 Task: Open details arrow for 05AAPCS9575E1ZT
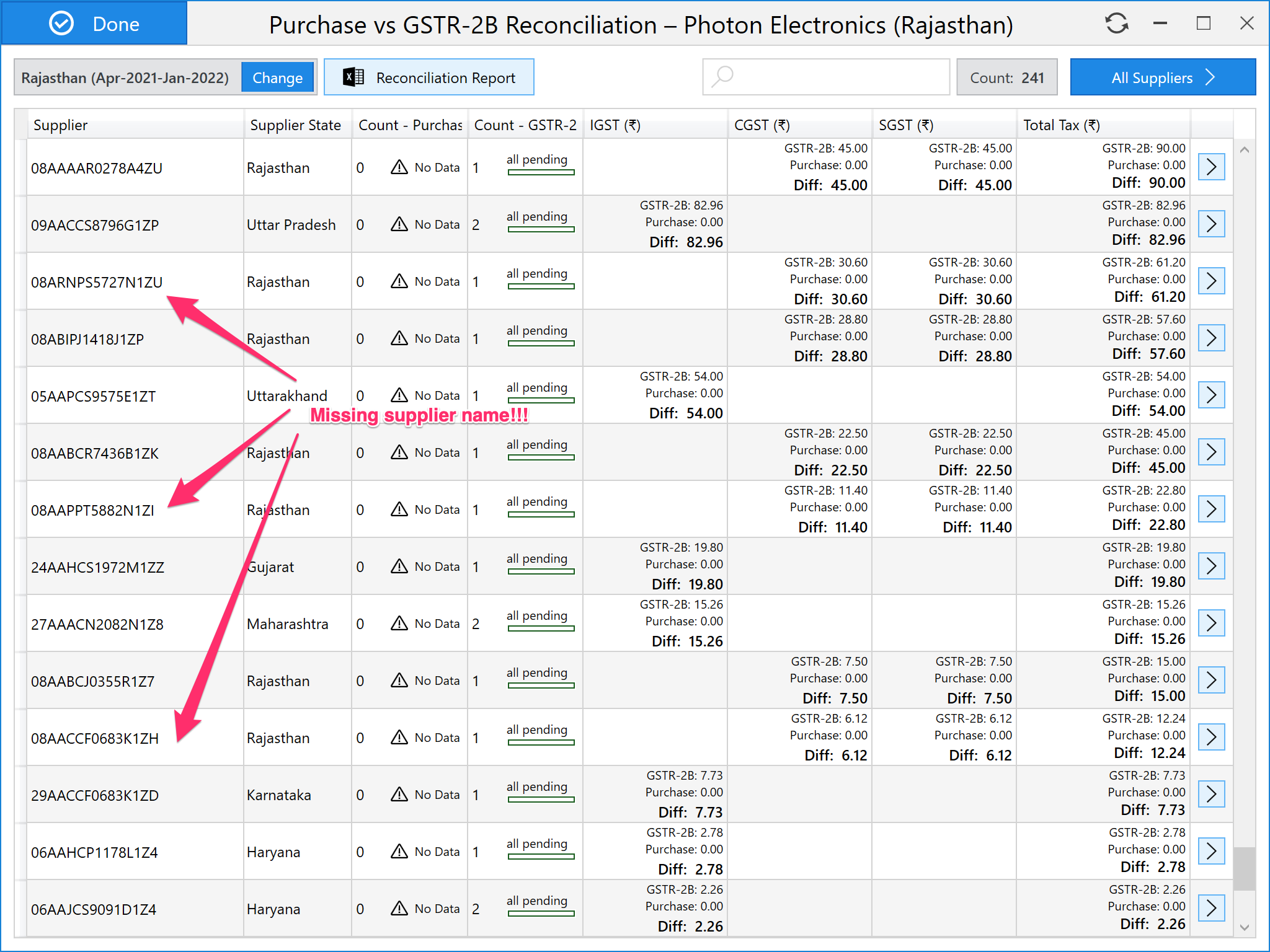click(x=1211, y=395)
